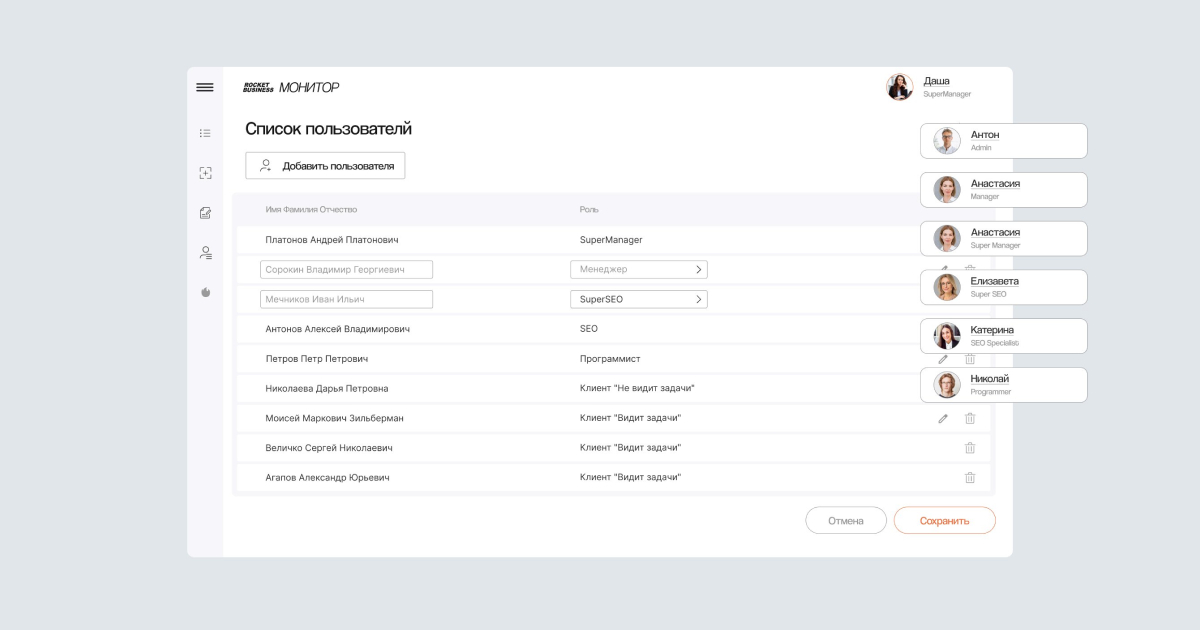
Task: Click the Rocket Business Монитор logo
Action: point(291,88)
